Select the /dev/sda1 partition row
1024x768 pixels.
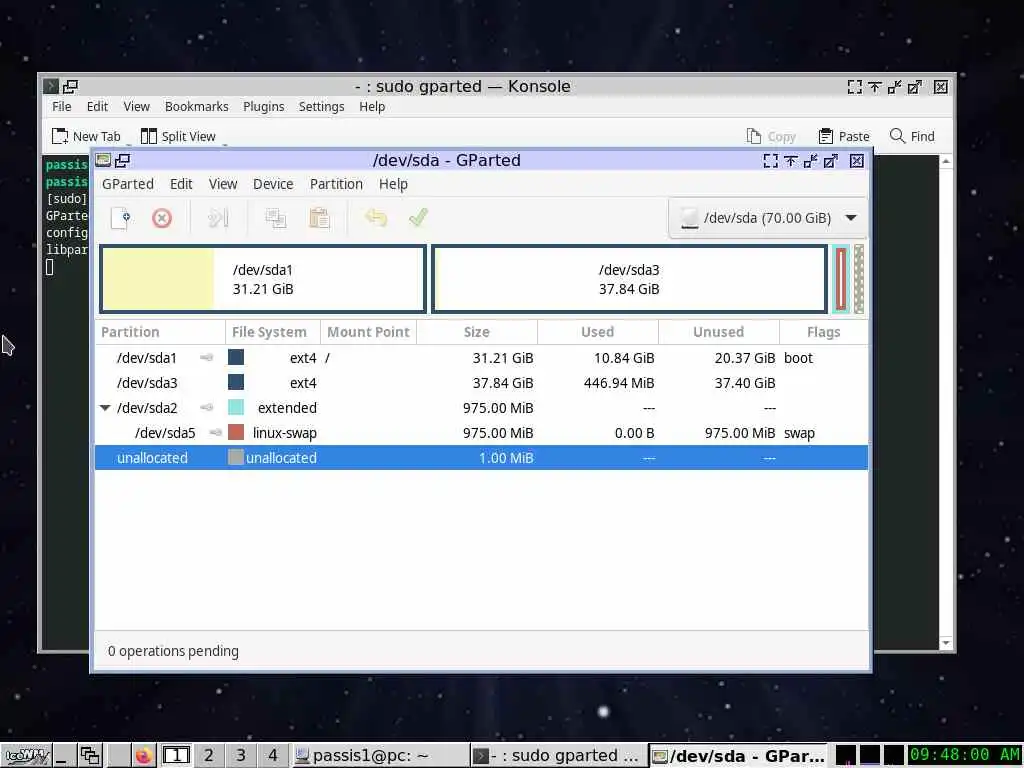[x=481, y=358]
